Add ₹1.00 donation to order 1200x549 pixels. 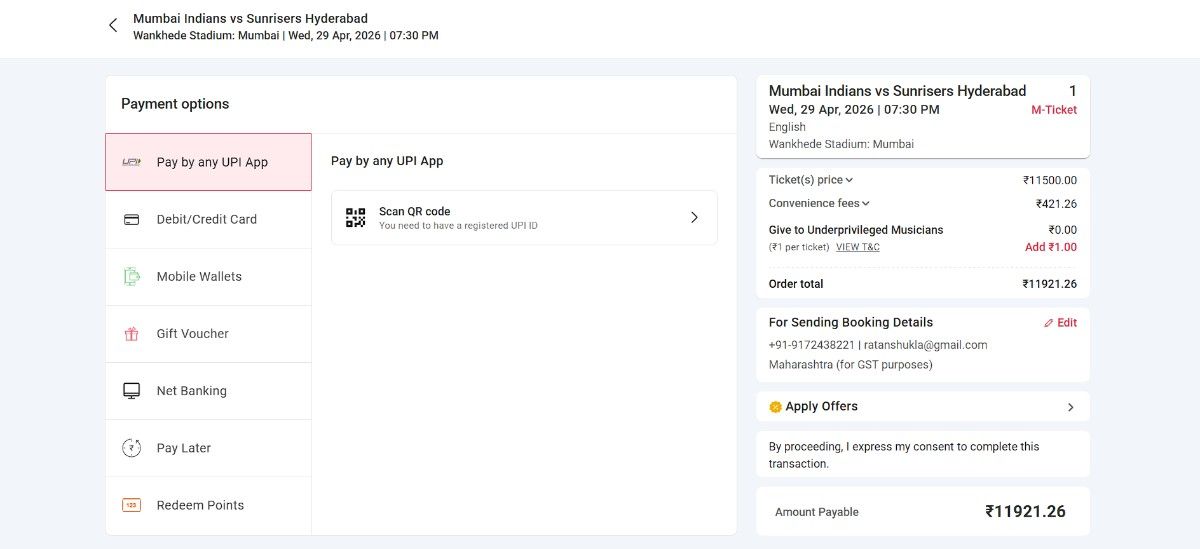[x=1051, y=247]
